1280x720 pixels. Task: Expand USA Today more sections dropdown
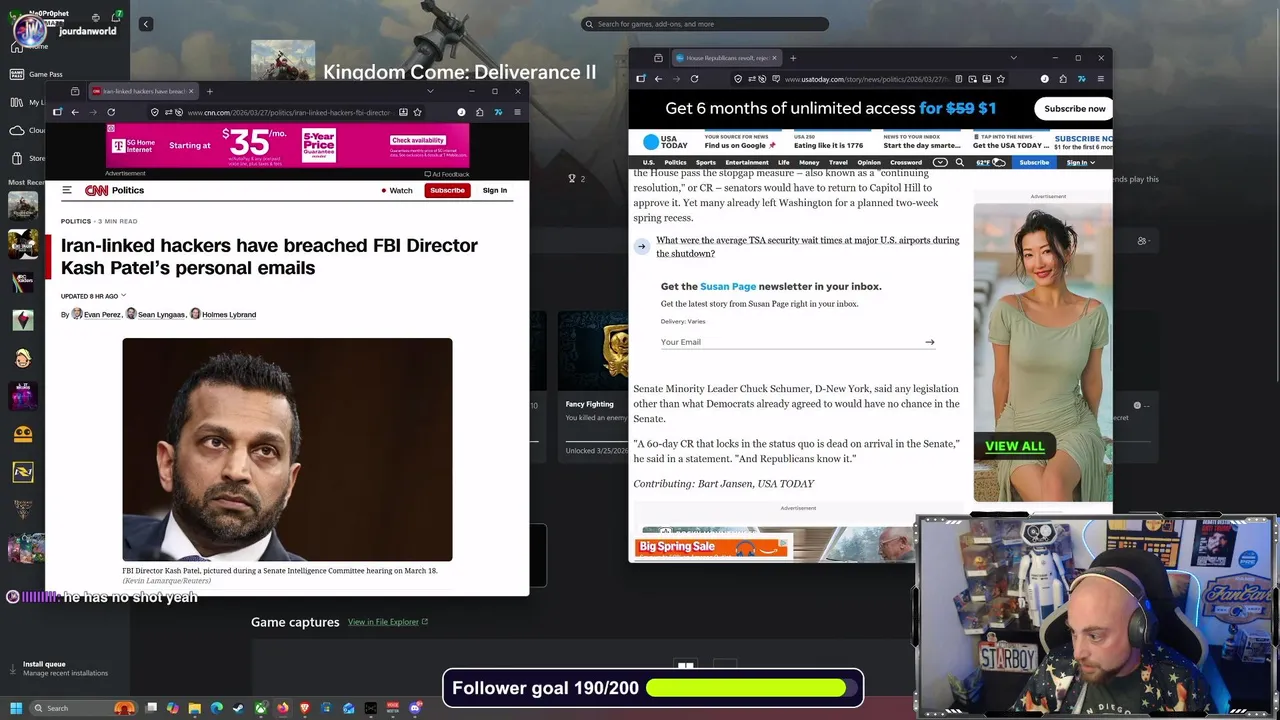tap(940, 162)
